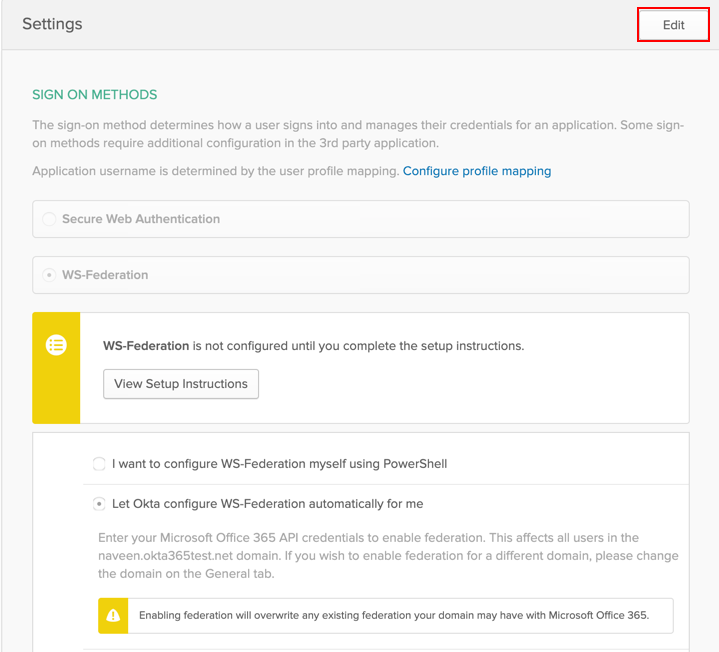The image size is (719, 652).
Task: Click the 'I want to configure WS-Federation myself' label
Action: [279, 464]
